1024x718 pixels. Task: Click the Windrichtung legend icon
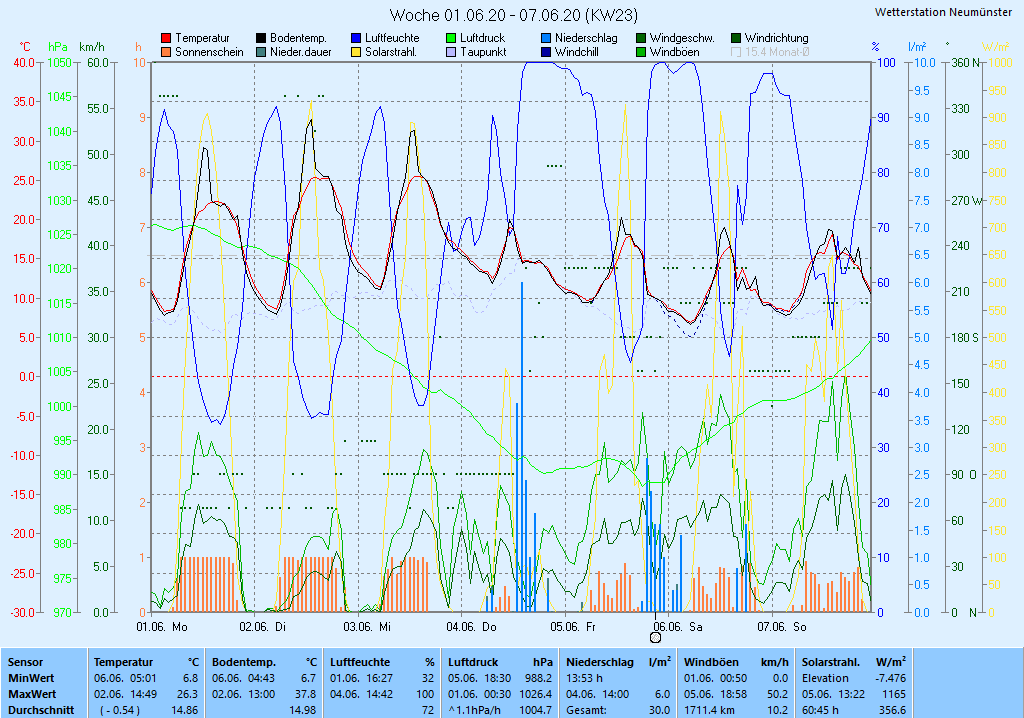(737, 38)
